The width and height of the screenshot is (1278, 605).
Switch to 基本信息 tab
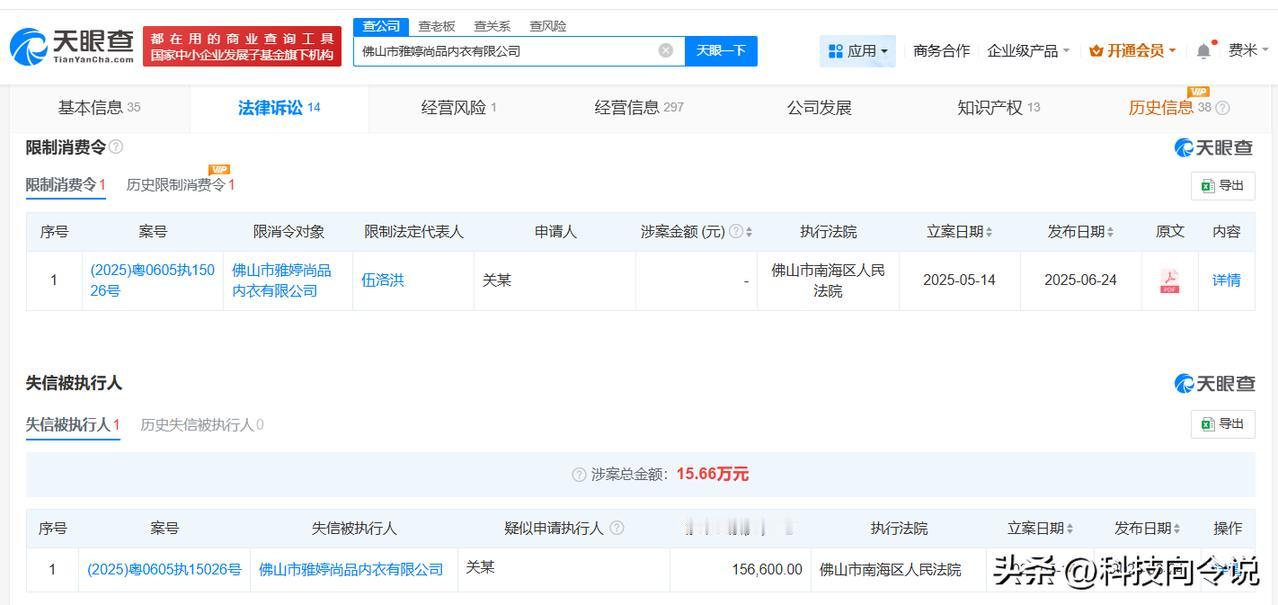(99, 108)
